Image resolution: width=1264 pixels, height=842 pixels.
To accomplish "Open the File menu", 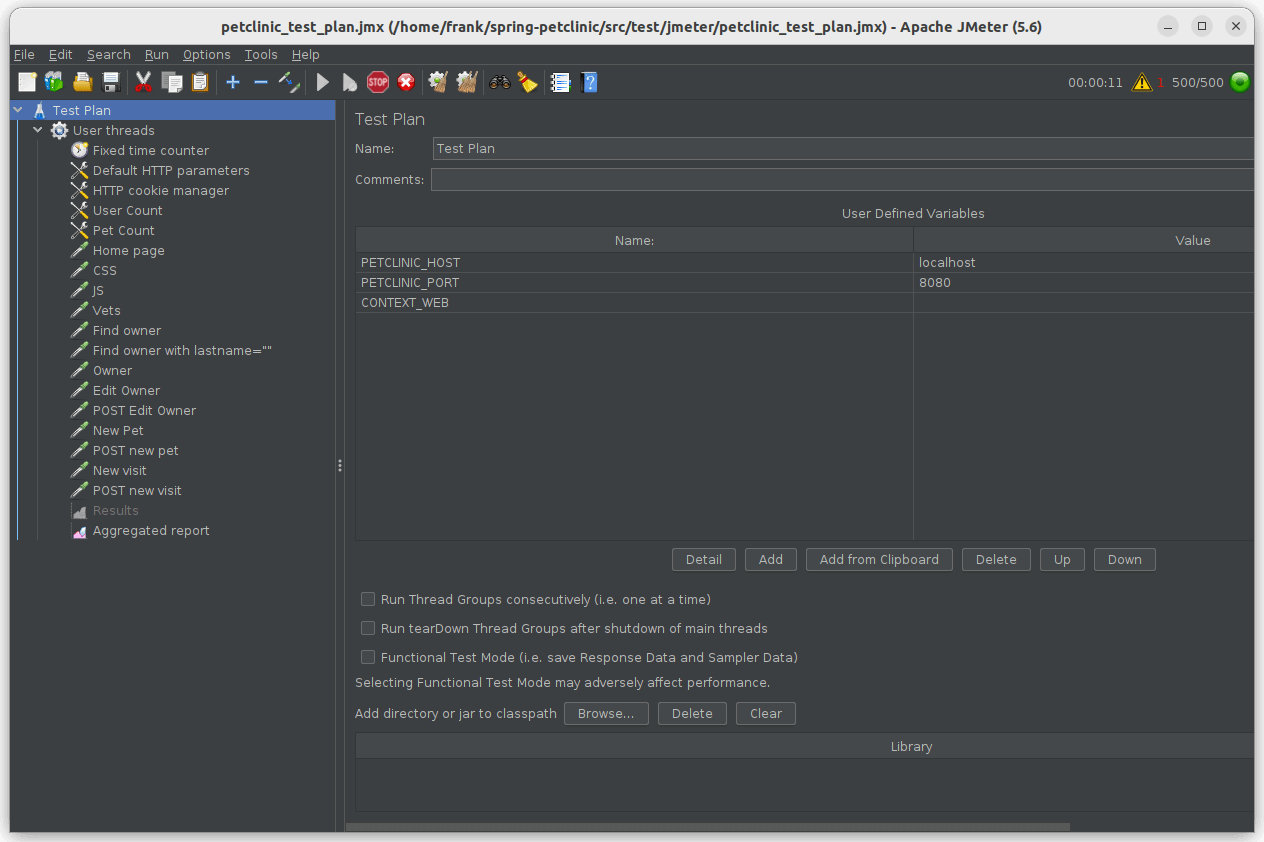I will click(24, 55).
